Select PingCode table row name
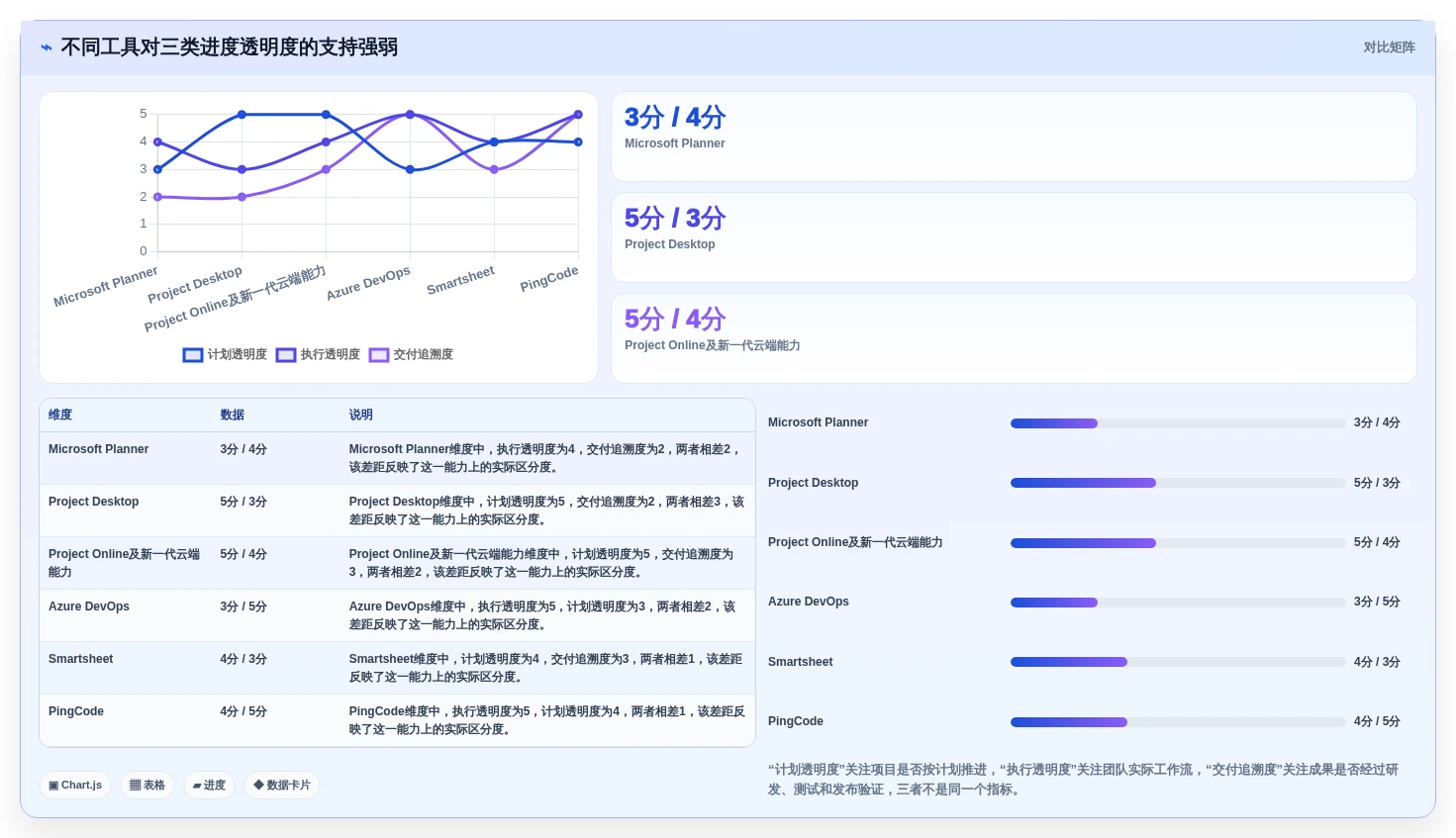The image size is (1456, 838). point(76,711)
